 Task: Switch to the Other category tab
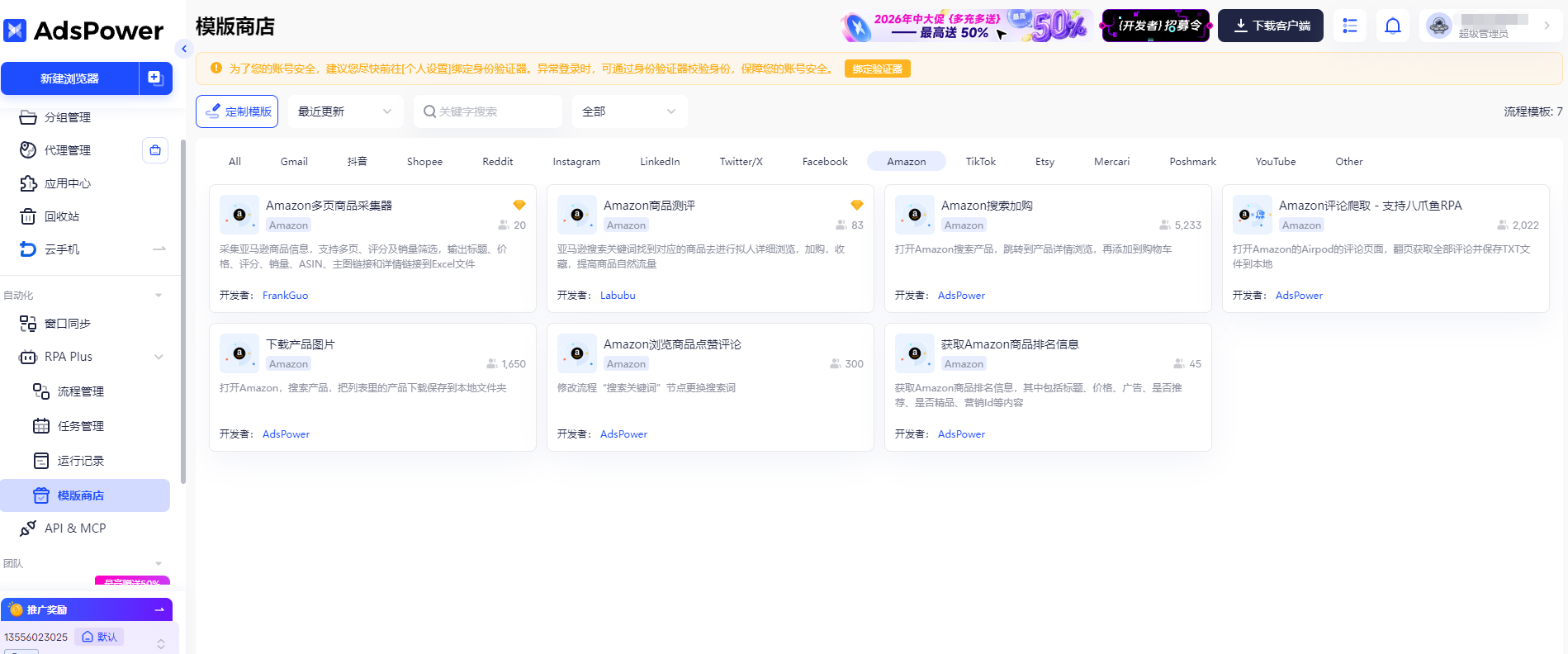click(x=1349, y=162)
